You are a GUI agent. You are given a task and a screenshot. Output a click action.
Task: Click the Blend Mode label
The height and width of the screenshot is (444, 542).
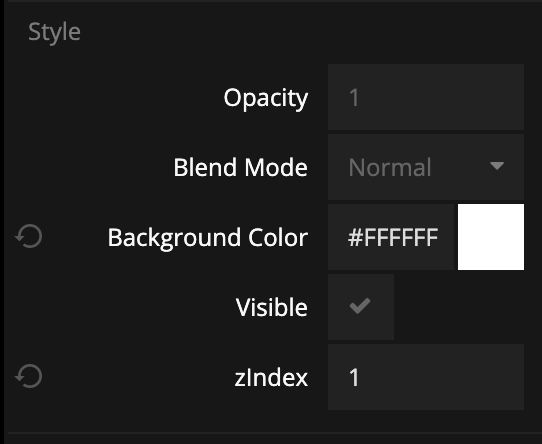[x=241, y=168]
